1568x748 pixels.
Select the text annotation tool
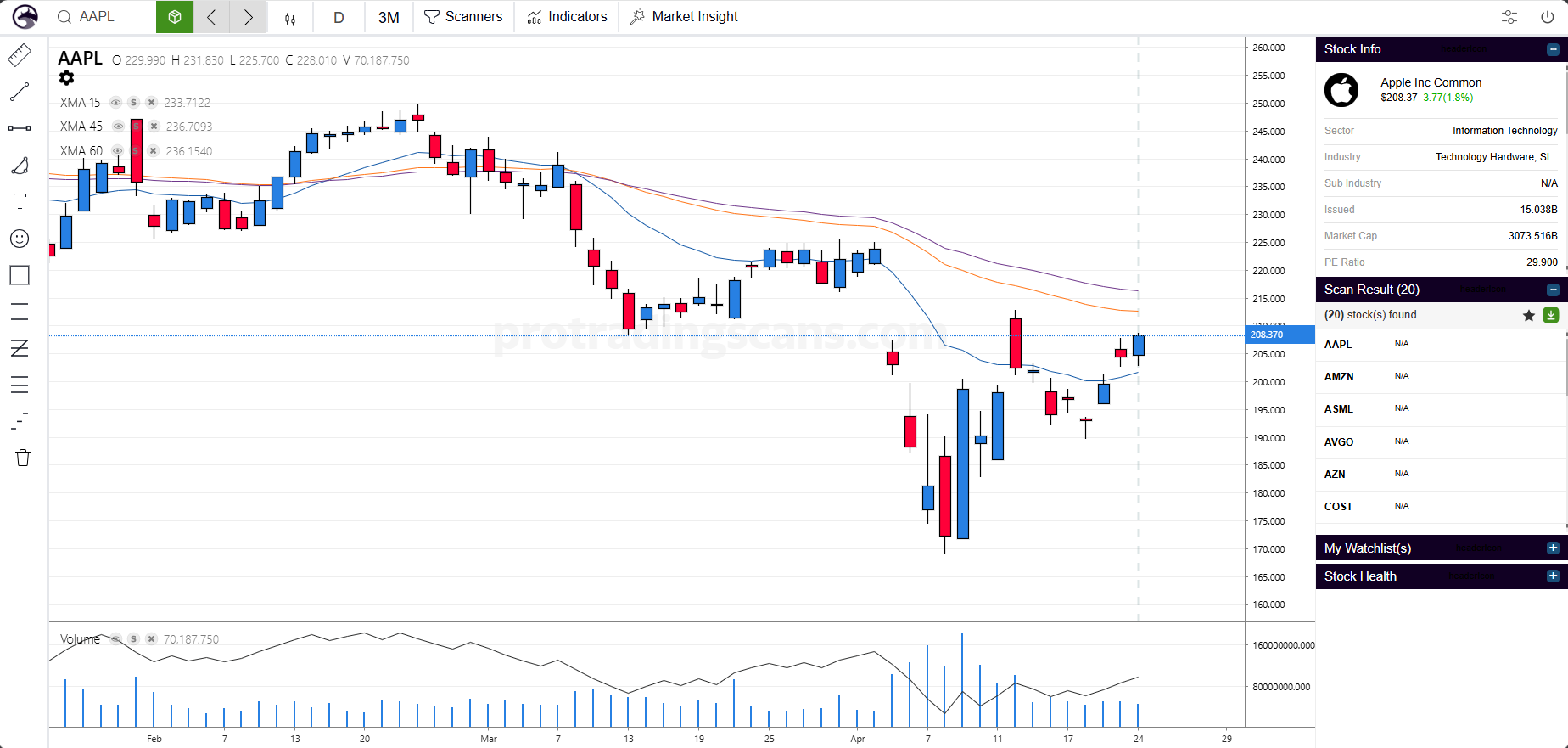pos(20,201)
